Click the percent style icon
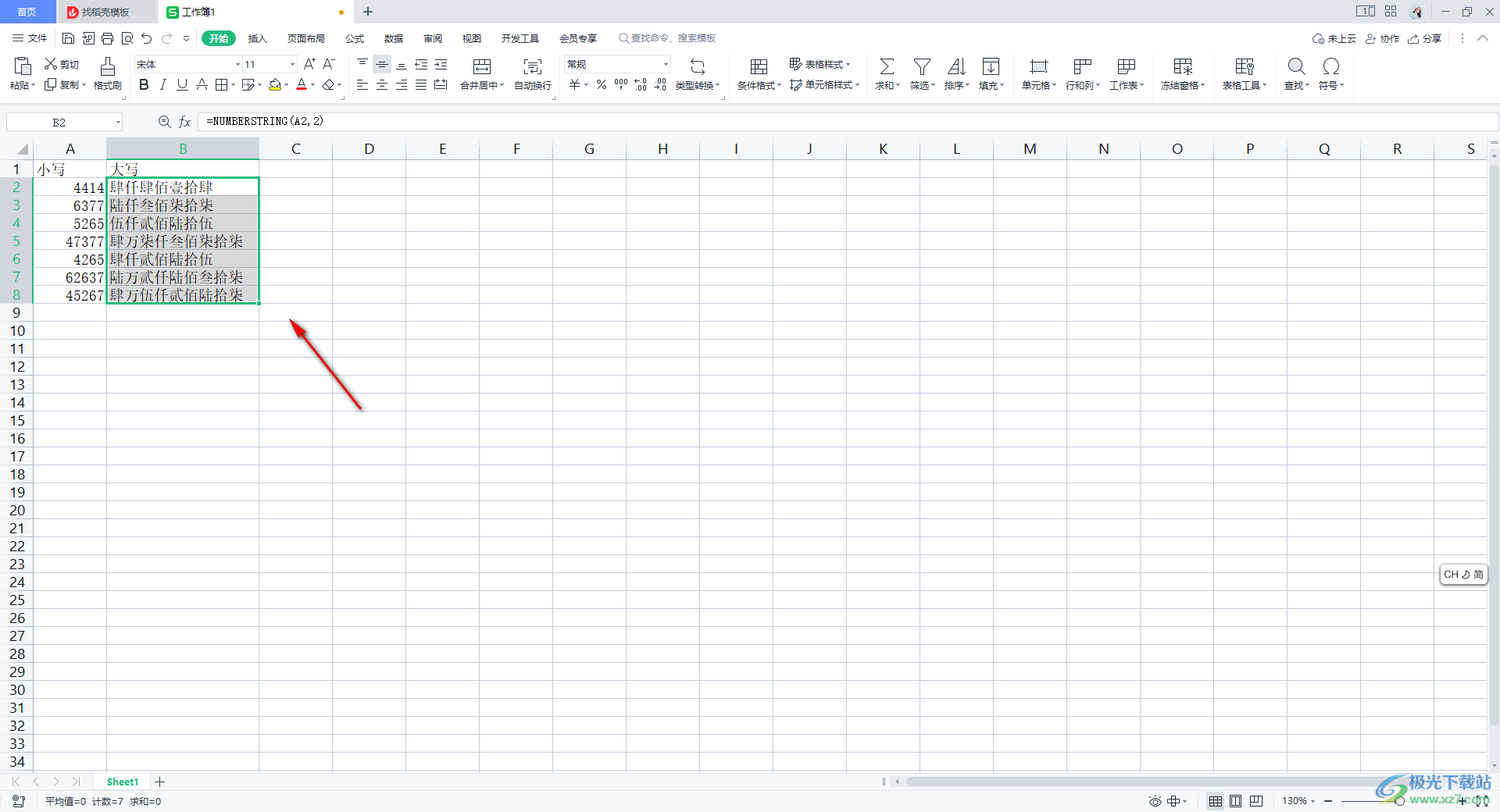 (602, 84)
